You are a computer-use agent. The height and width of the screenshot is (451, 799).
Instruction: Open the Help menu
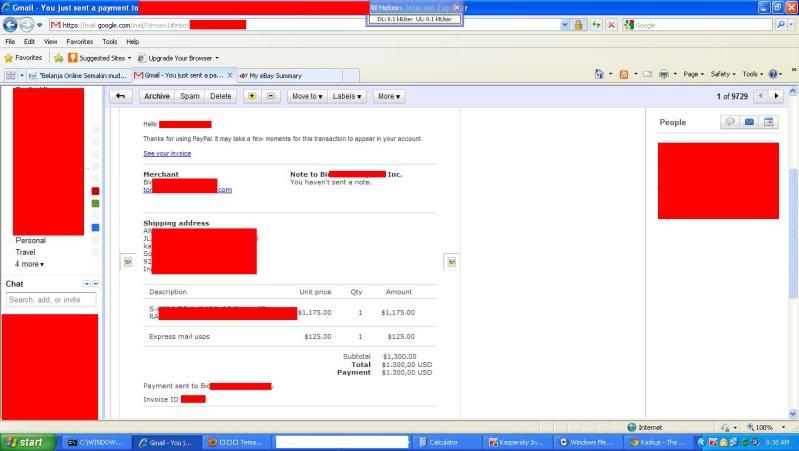pyautogui.click(x=132, y=41)
